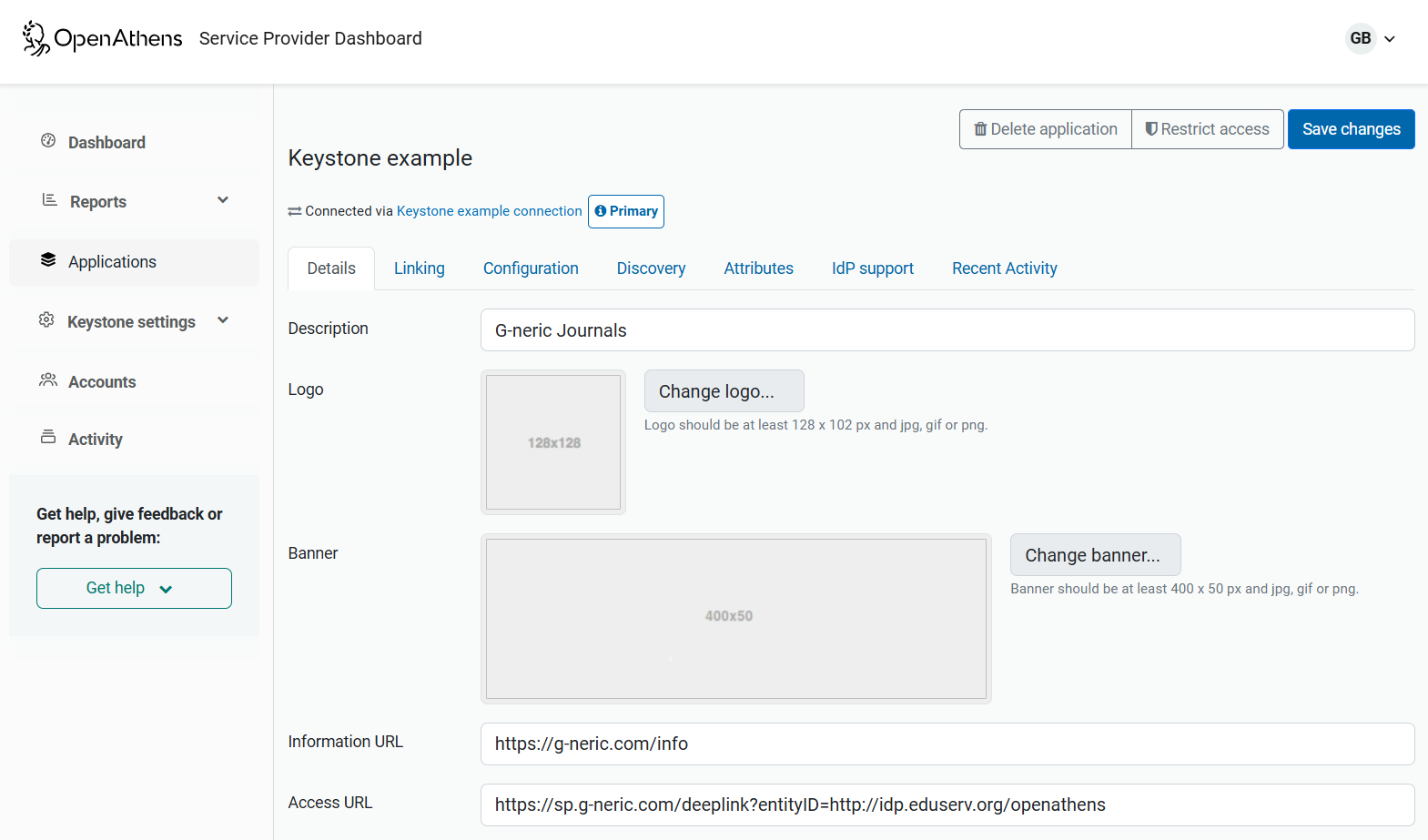The height and width of the screenshot is (840, 1428).
Task: Click the 400x50 banner placeholder image
Action: point(736,619)
